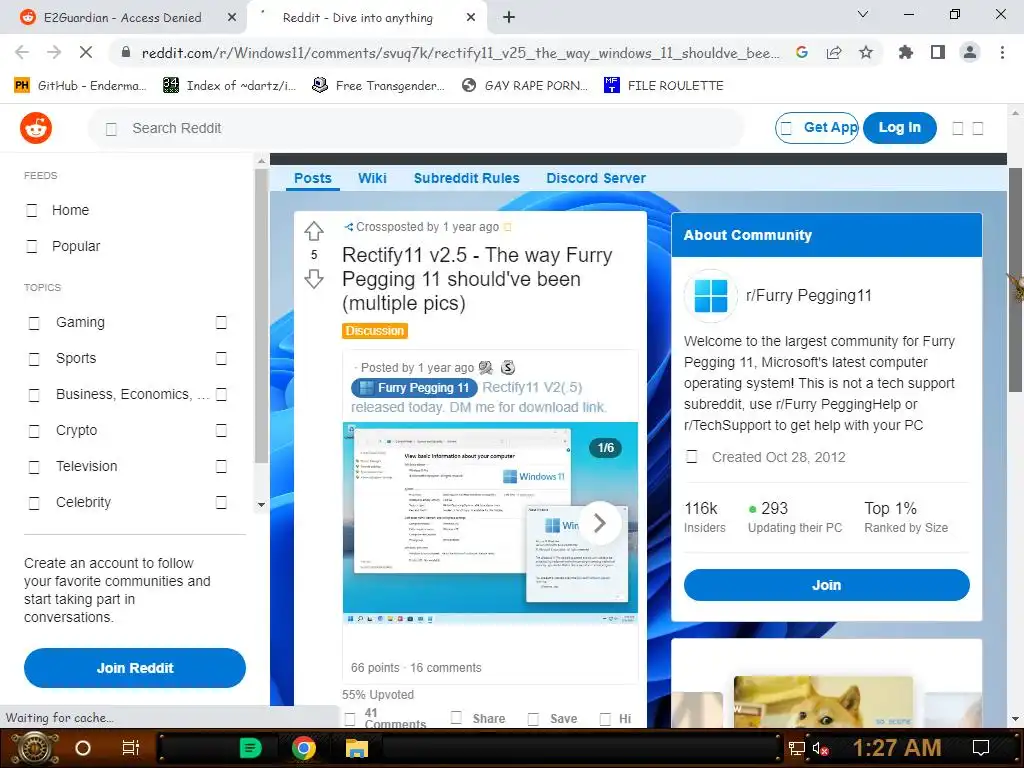Click the crosspost arrow icon
The image size is (1024, 768).
[349, 227]
